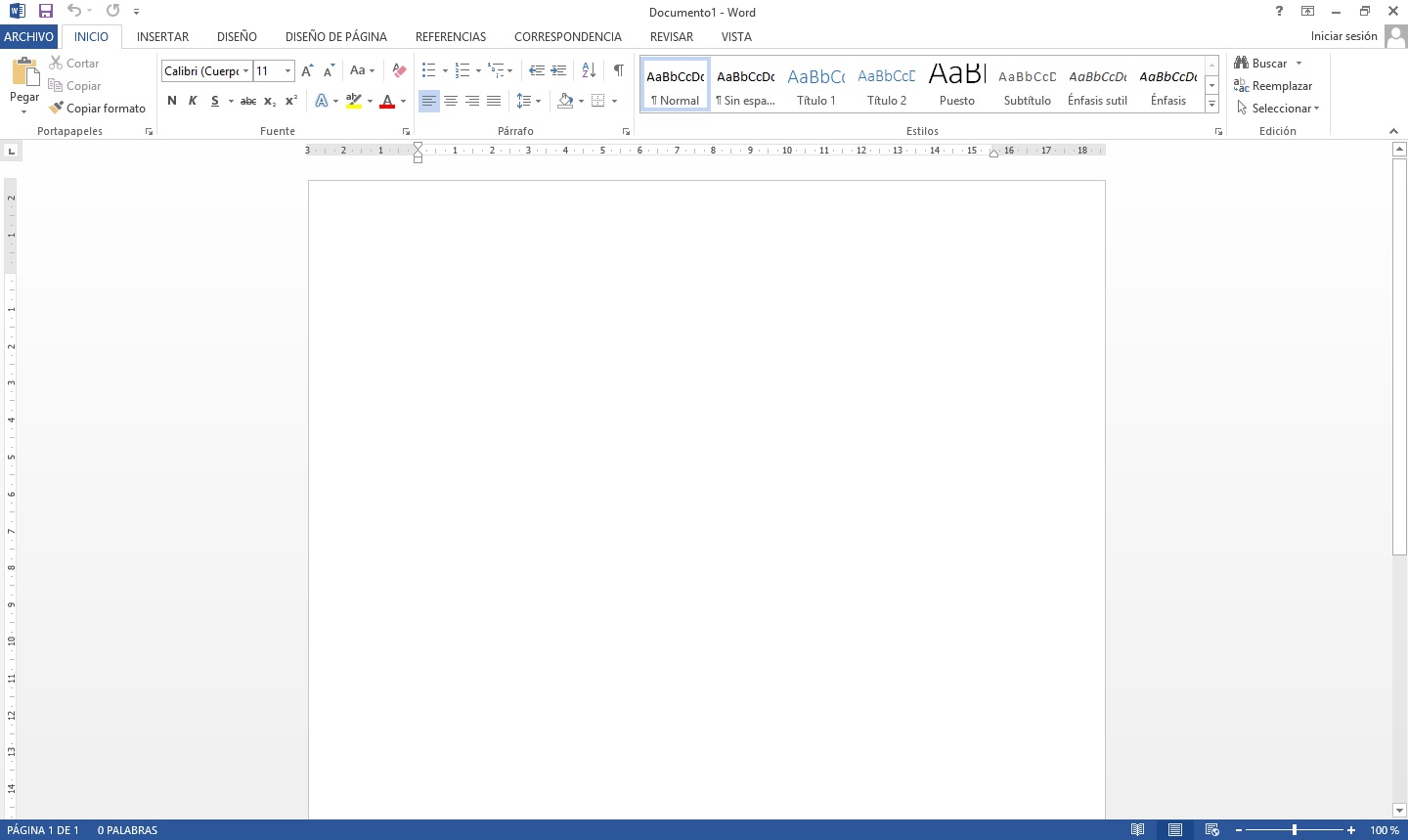Switch to the INSERTAR tab

(x=162, y=36)
